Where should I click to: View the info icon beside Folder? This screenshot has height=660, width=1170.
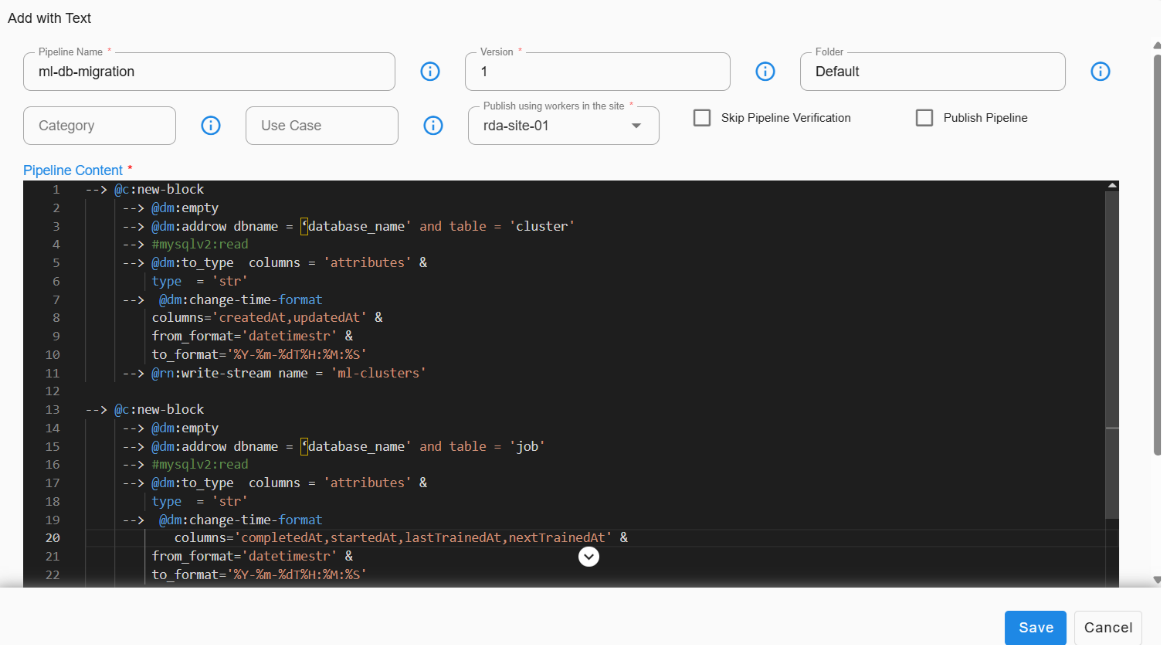tap(1100, 71)
